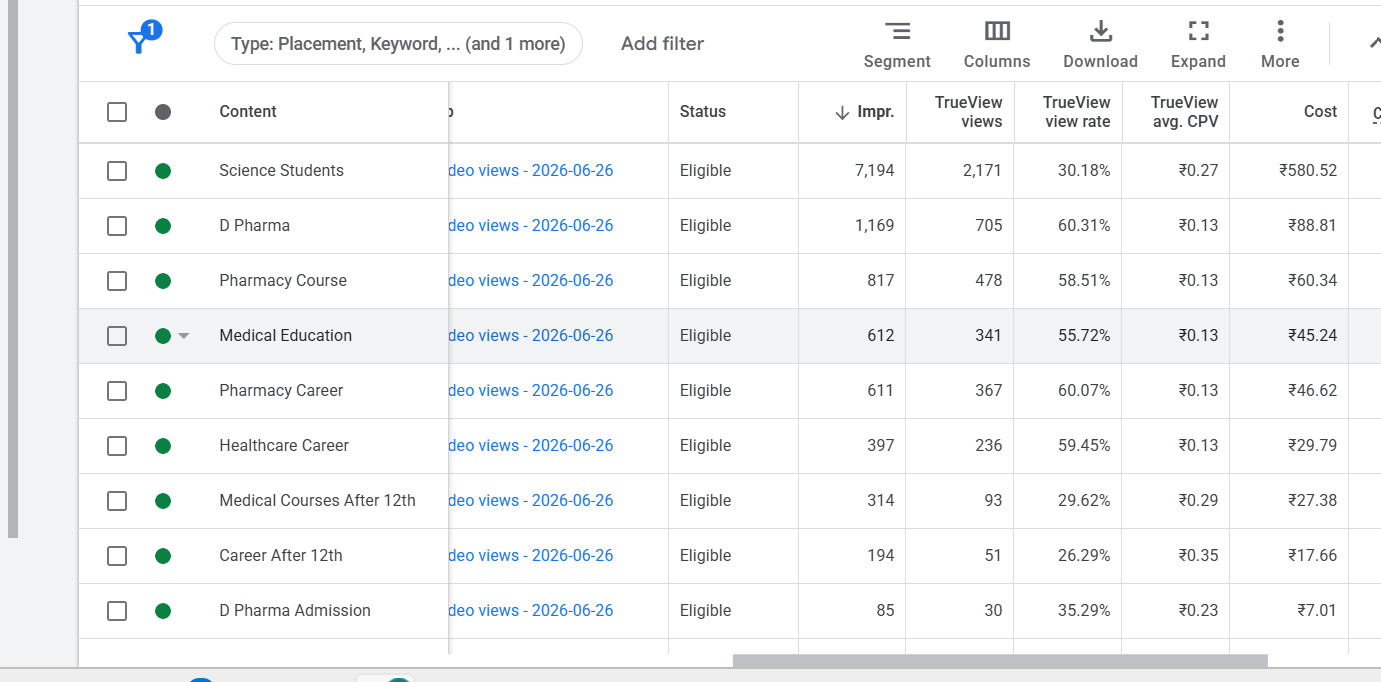
Task: Sort by the TrueView views header
Action: (x=968, y=112)
